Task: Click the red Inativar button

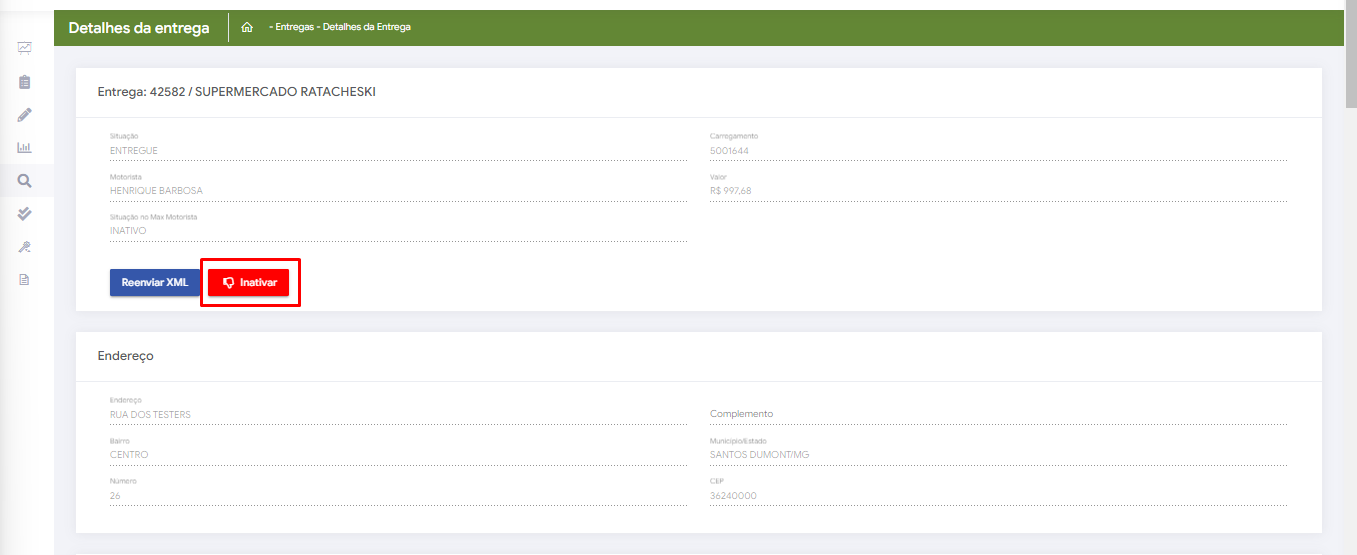Action: (249, 283)
